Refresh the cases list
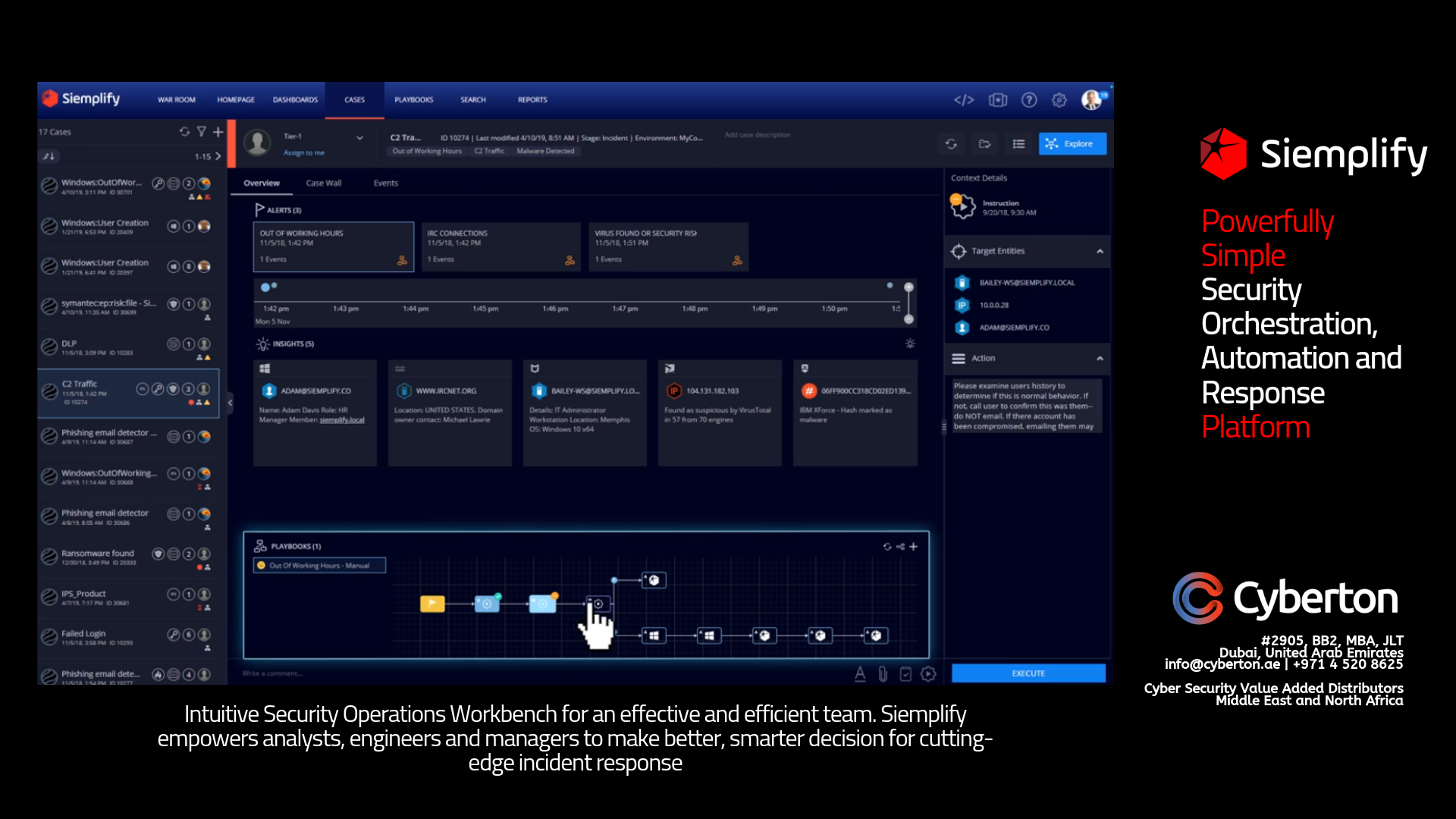 pos(184,132)
